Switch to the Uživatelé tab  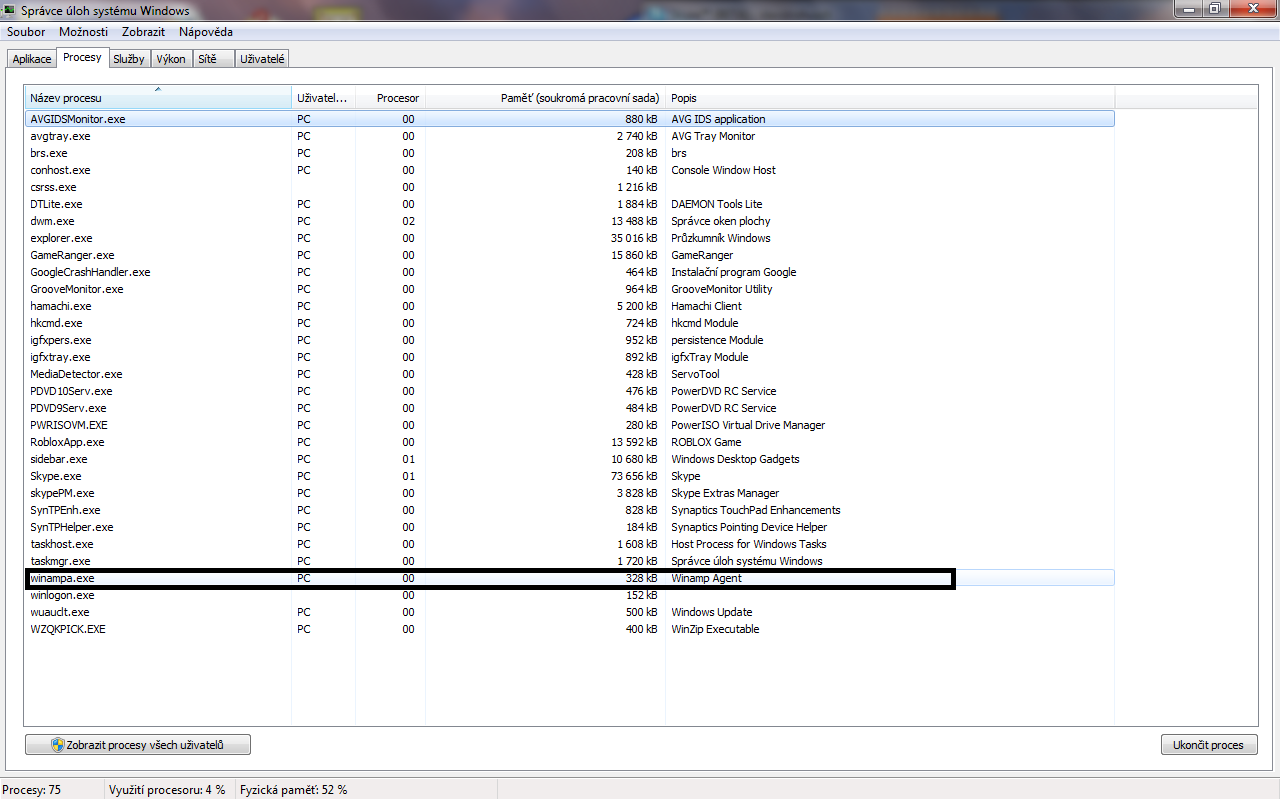[263, 59]
